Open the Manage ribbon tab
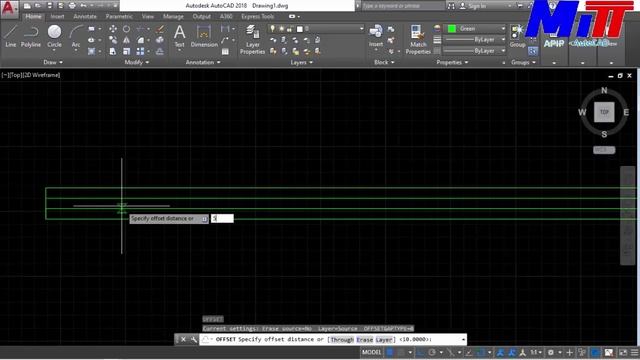Viewport: 640px width, 360px height. [x=173, y=16]
